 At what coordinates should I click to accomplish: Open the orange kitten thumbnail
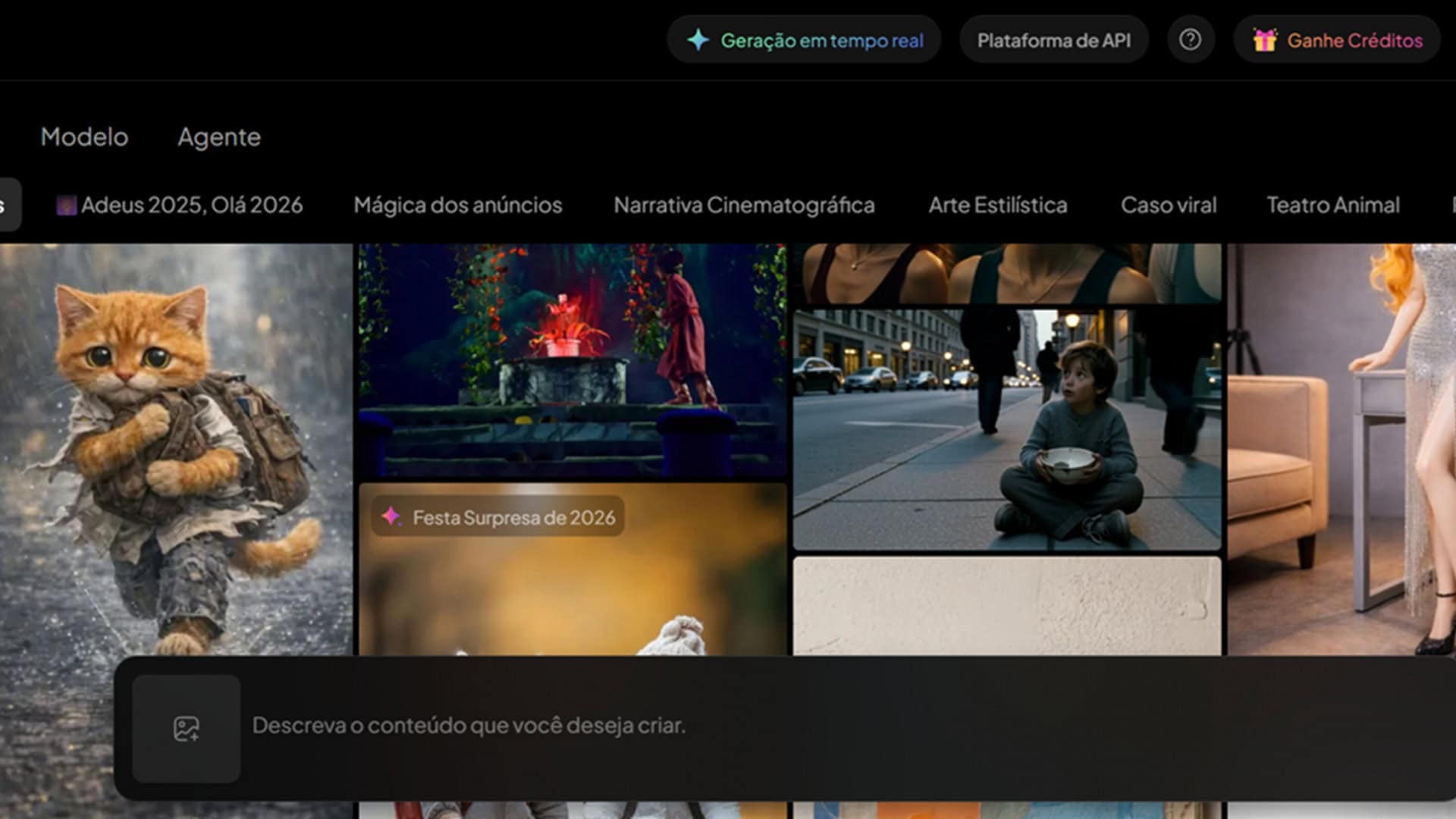176,447
